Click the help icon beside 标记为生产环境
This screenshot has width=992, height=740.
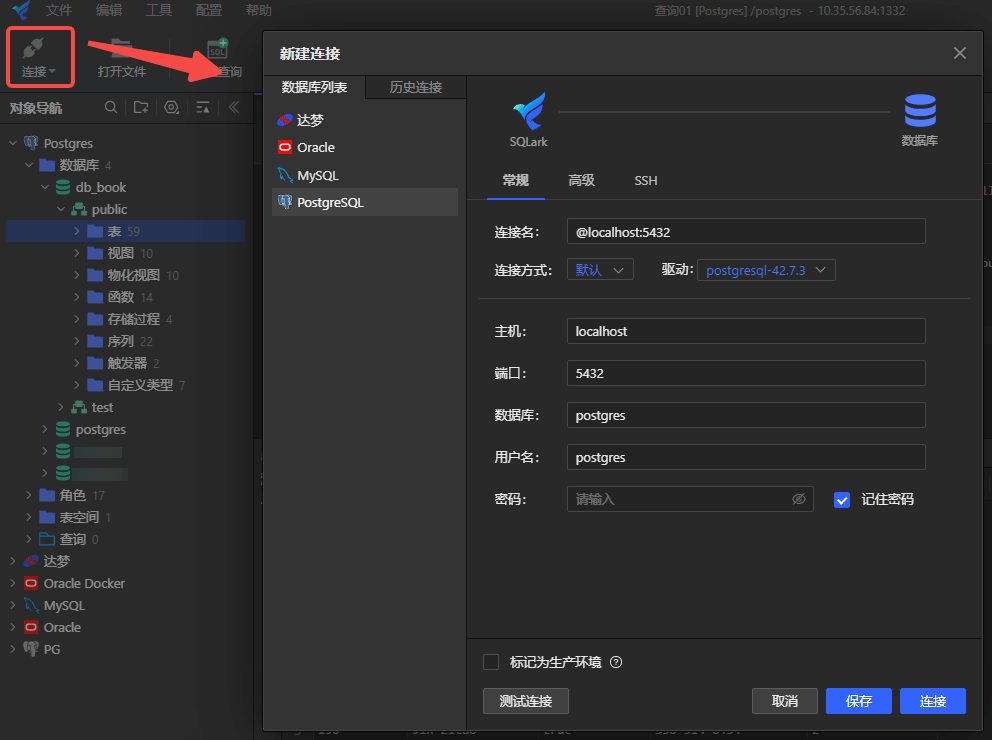616,662
